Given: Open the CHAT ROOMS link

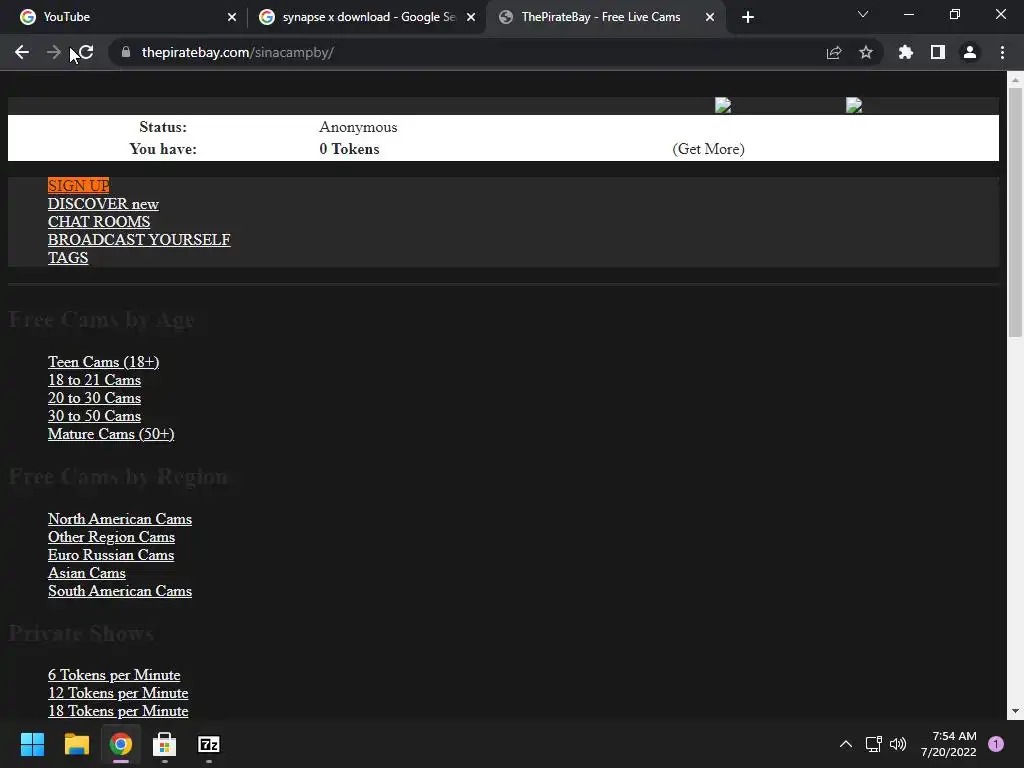Looking at the screenshot, I should 99,221.
